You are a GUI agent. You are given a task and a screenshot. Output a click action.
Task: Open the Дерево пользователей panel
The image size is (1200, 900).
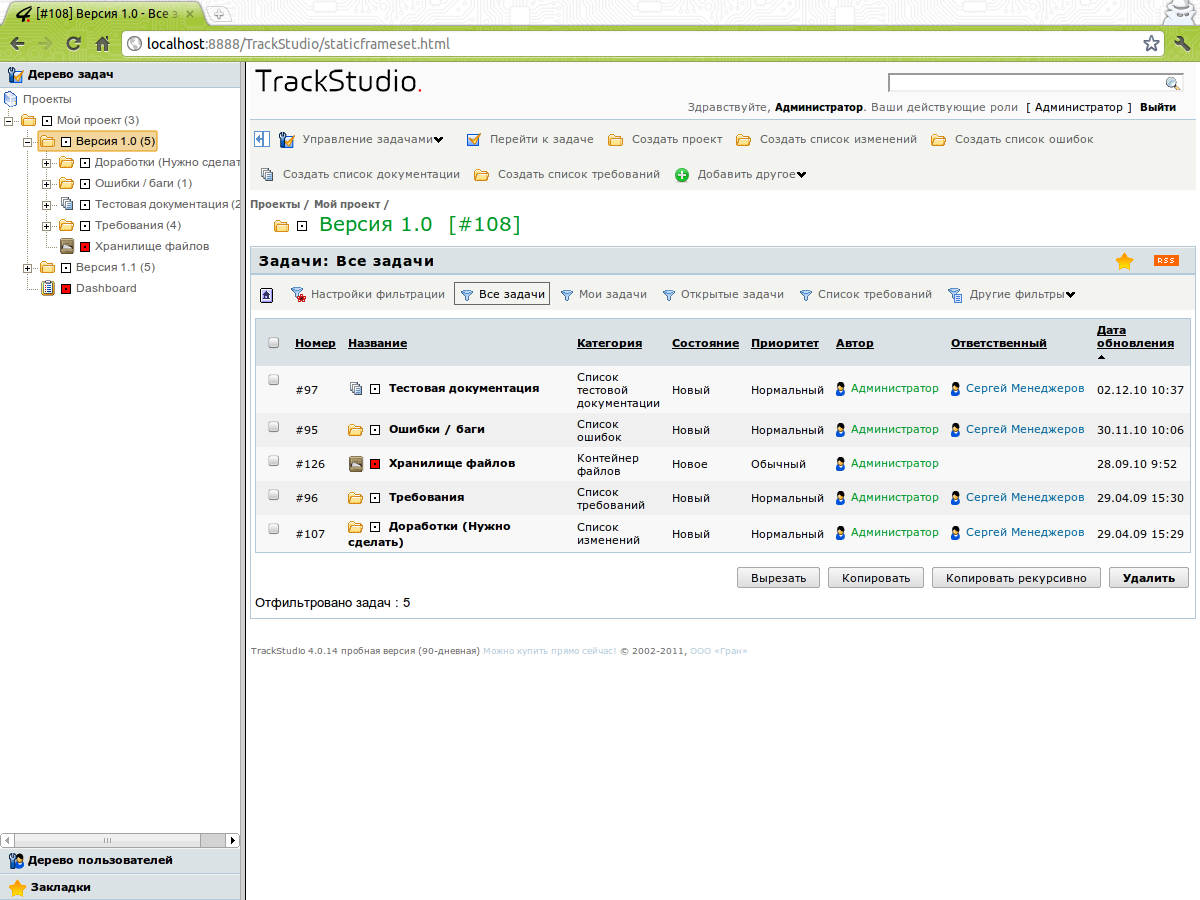pos(121,860)
